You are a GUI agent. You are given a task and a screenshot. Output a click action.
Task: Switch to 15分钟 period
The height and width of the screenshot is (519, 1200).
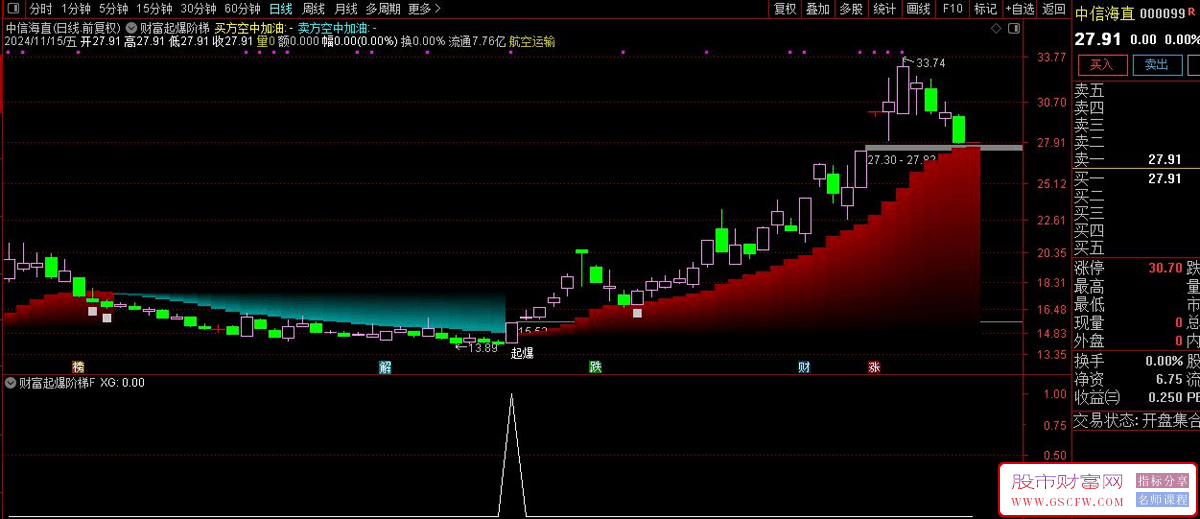154,9
